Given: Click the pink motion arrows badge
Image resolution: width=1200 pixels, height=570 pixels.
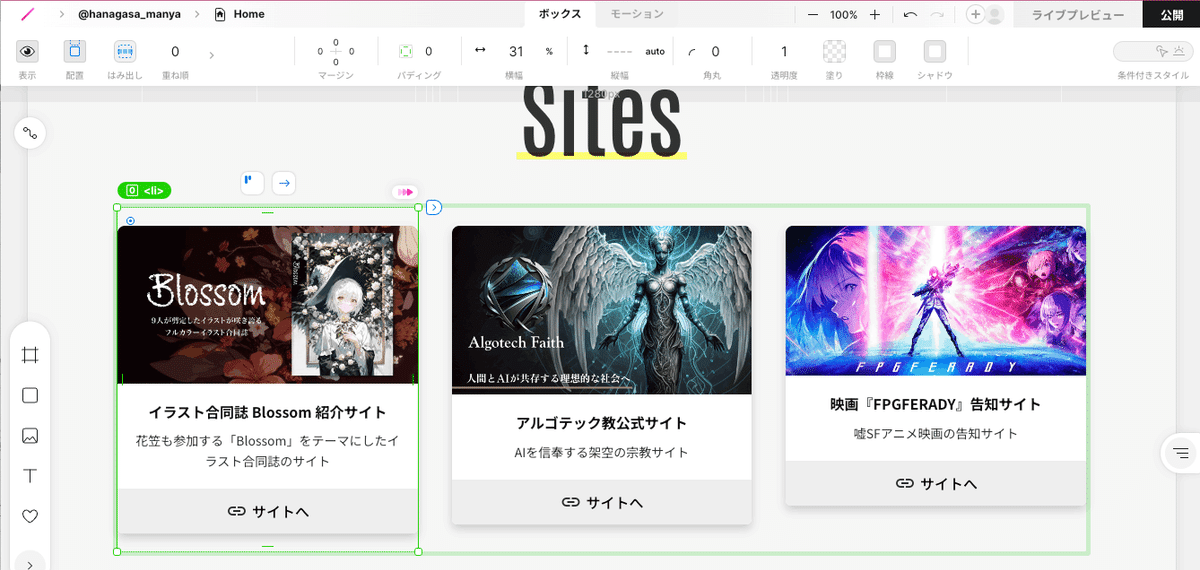Looking at the screenshot, I should click(x=405, y=191).
